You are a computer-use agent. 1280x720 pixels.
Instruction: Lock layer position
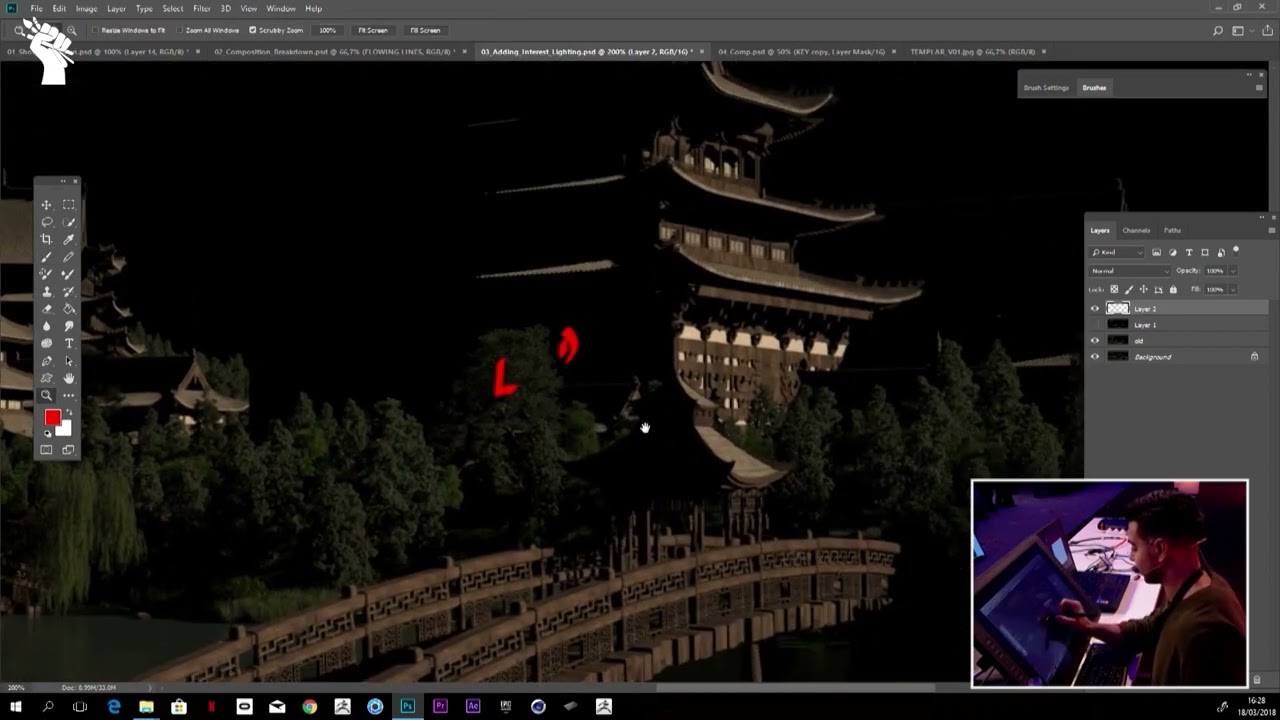tap(1144, 289)
